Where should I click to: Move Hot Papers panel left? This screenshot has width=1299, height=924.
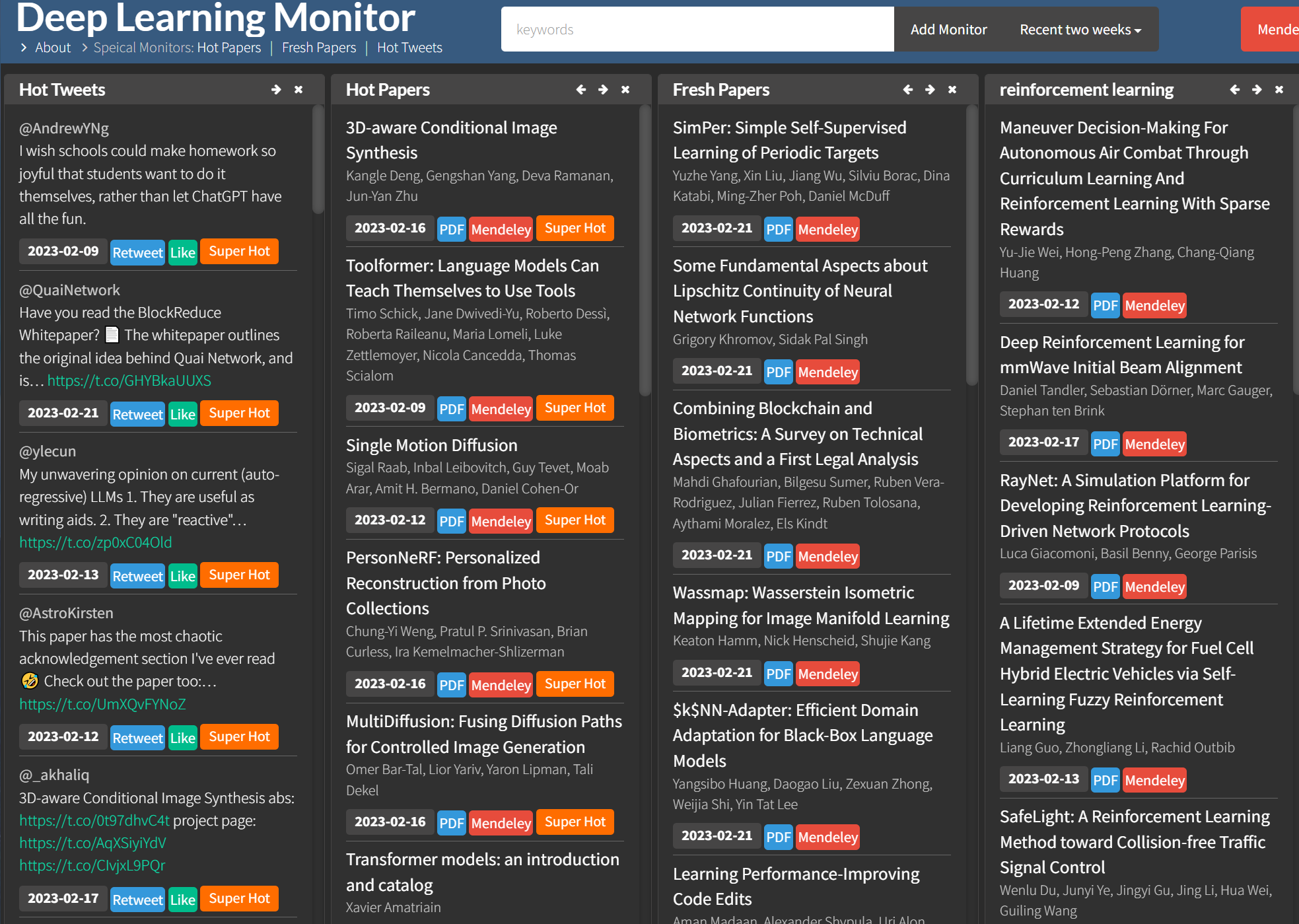[x=580, y=90]
